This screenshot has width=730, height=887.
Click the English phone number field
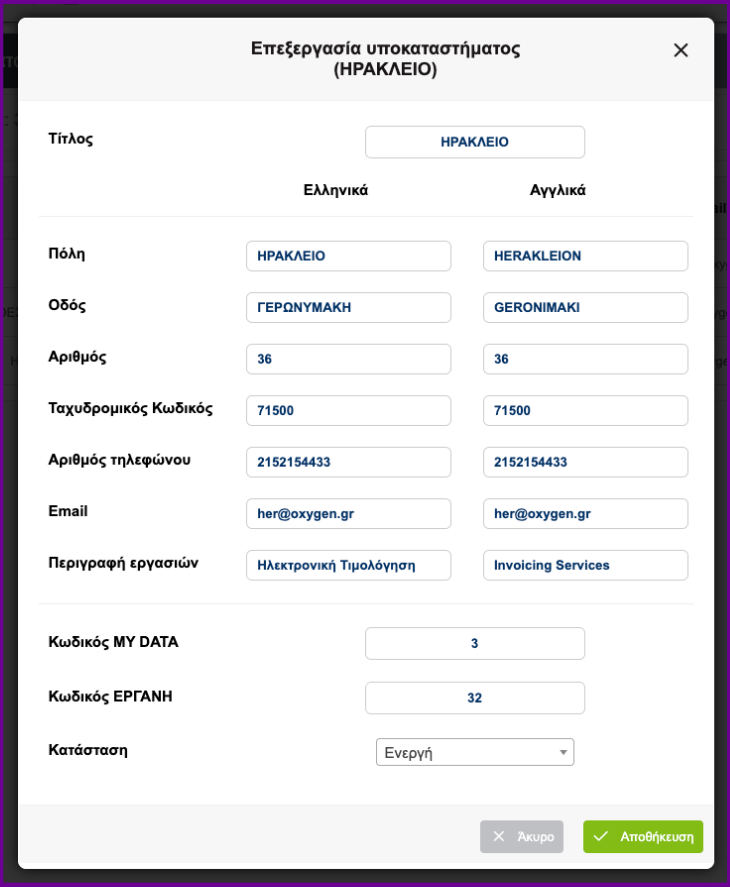(x=585, y=462)
